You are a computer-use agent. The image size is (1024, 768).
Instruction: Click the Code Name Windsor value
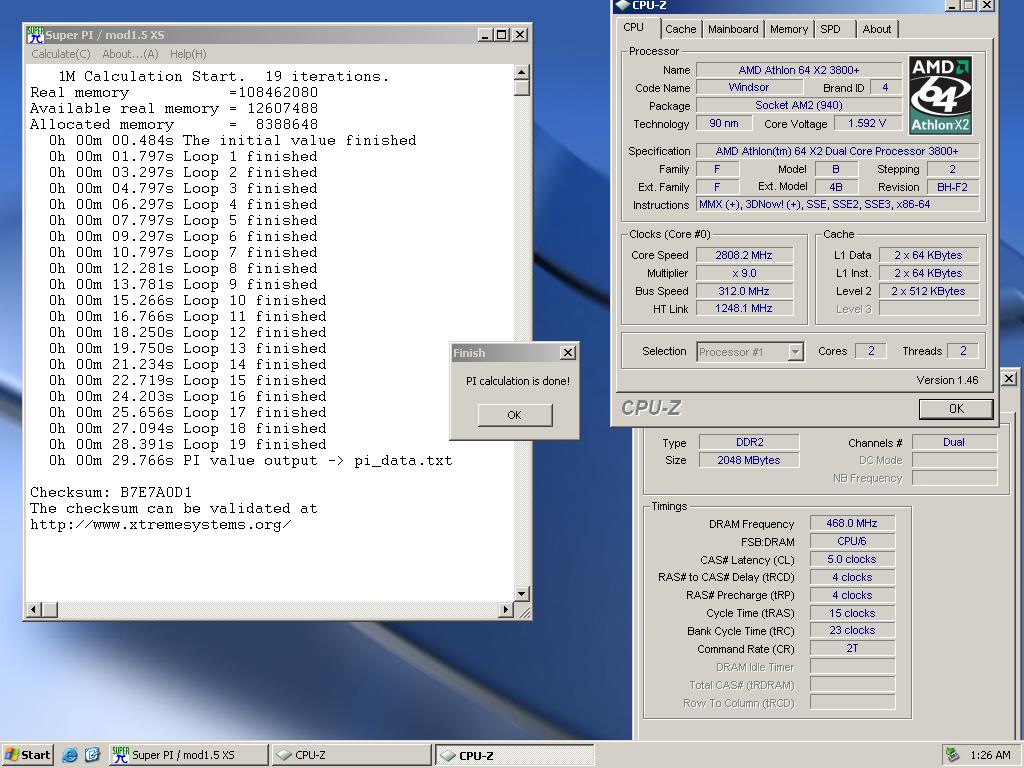pyautogui.click(x=748, y=87)
